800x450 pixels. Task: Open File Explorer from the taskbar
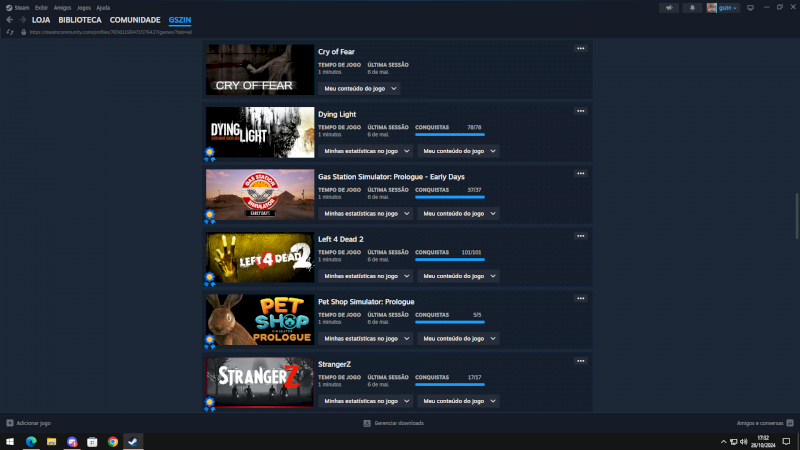(x=52, y=441)
